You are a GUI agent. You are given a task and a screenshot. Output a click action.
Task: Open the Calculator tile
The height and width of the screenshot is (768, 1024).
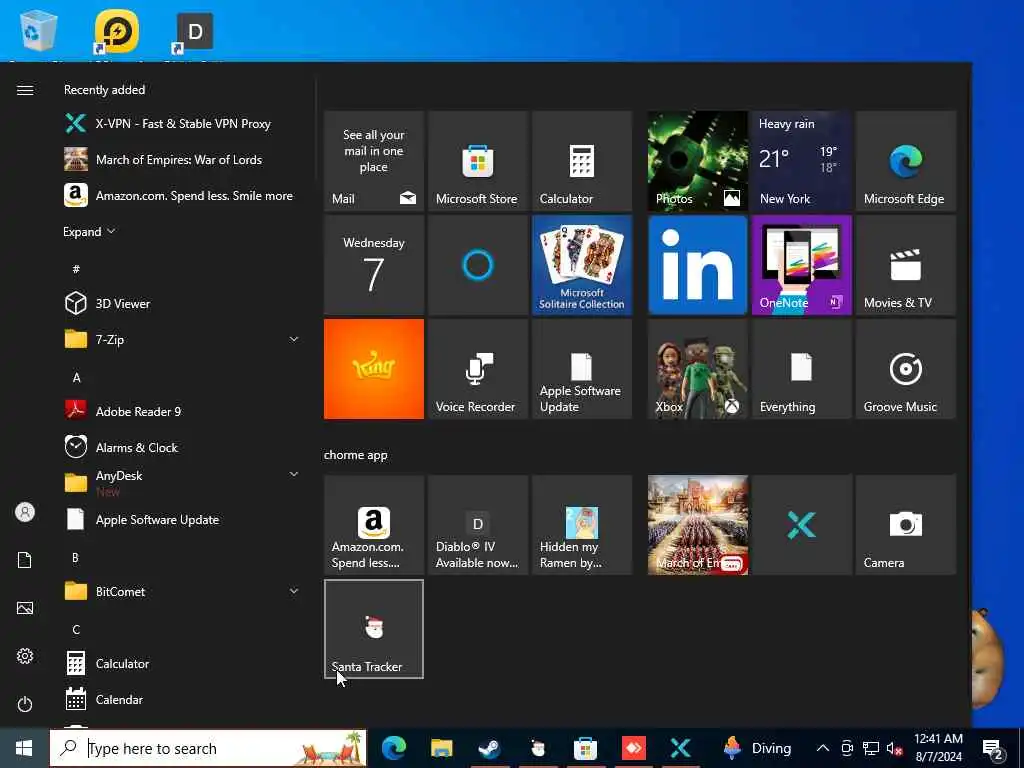[x=581, y=161]
